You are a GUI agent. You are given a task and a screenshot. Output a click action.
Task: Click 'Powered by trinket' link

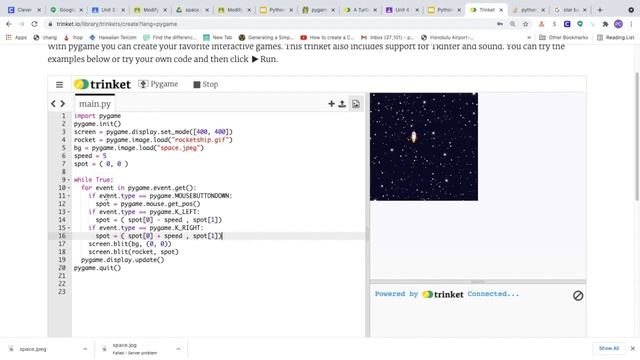coord(419,294)
